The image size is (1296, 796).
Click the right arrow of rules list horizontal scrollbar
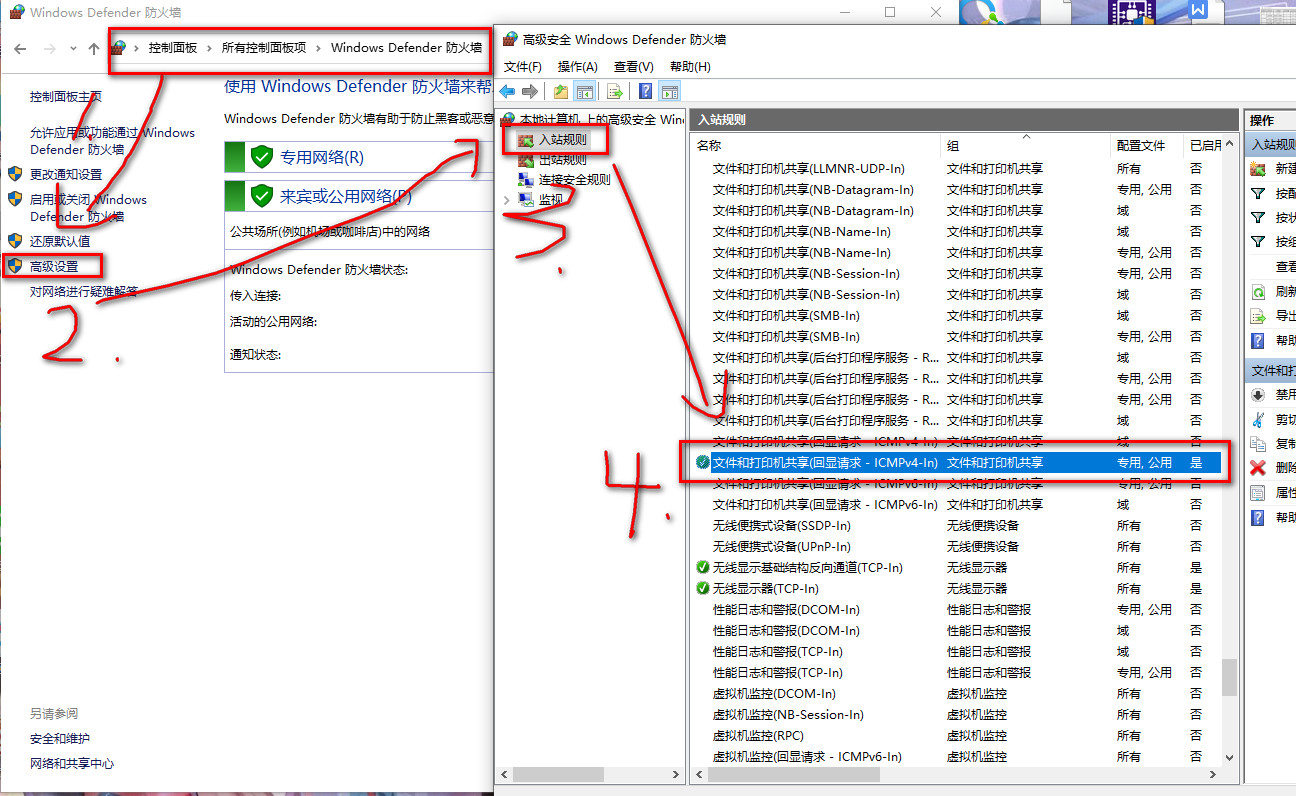(x=1213, y=775)
